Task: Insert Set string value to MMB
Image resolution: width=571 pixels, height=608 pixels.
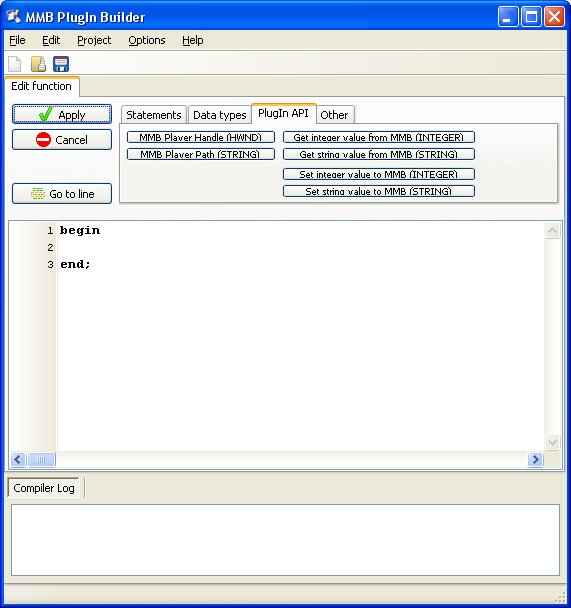Action: pos(379,191)
